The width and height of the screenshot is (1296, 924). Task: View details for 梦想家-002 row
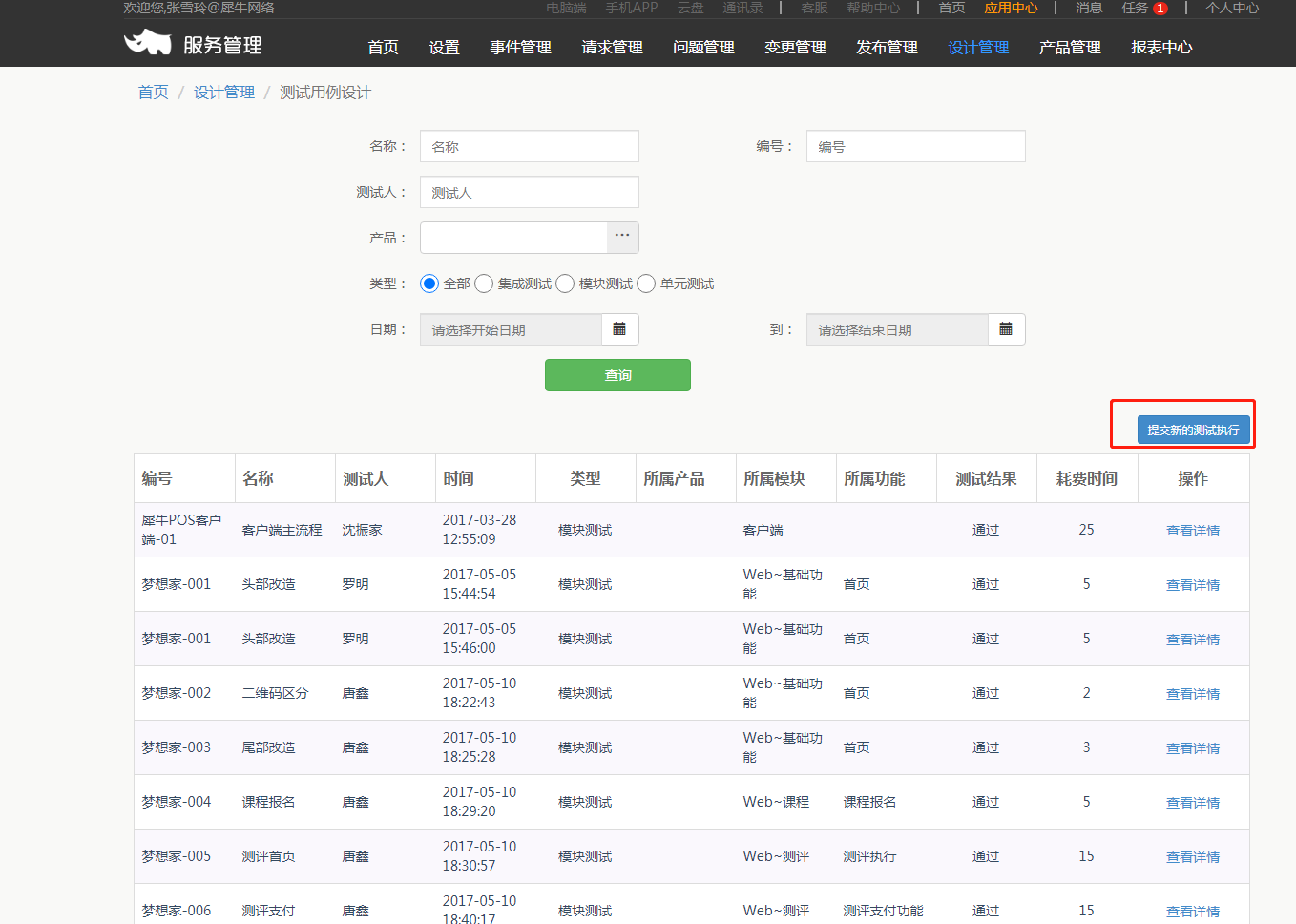[x=1193, y=694]
